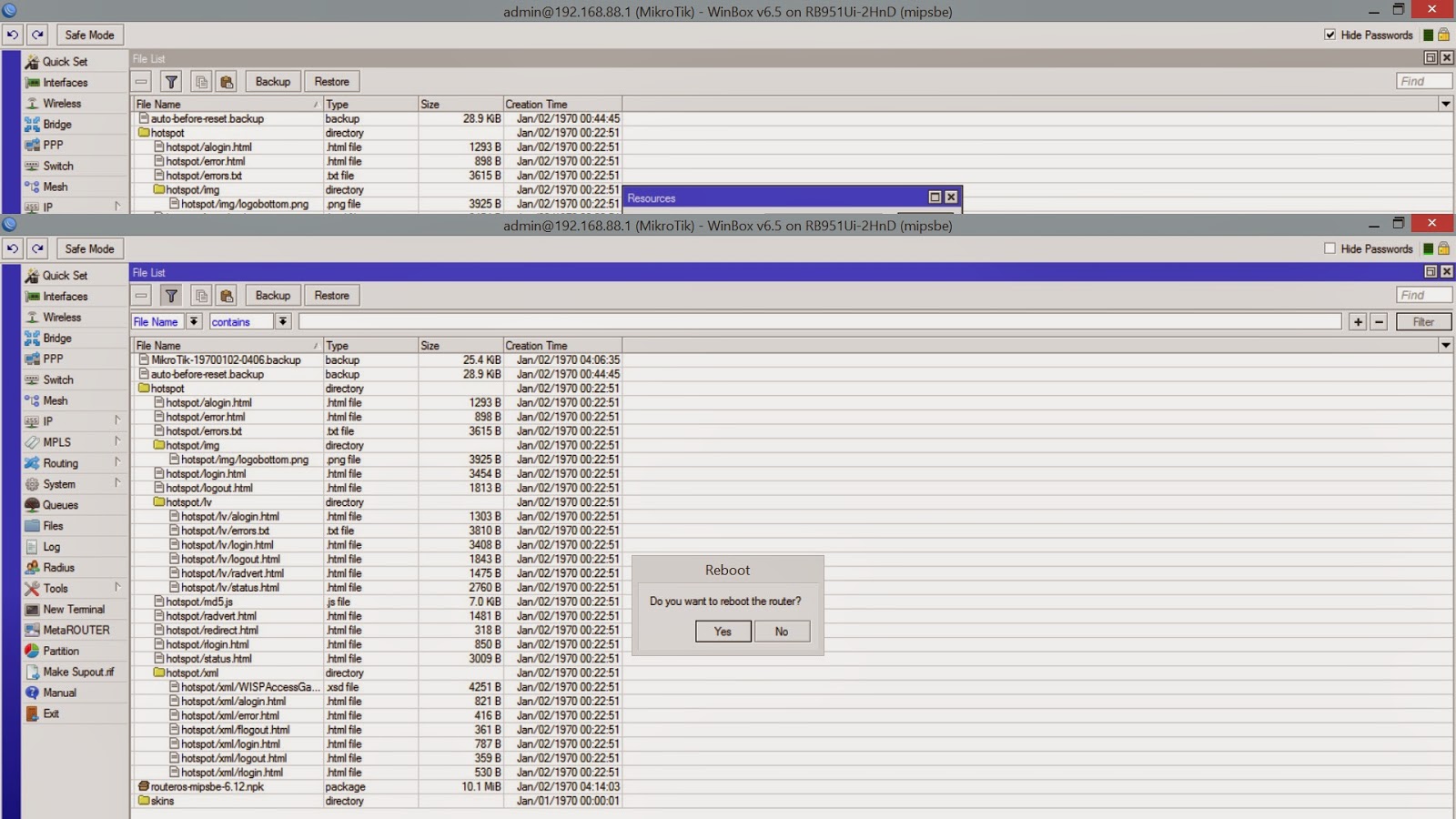Click the undo arrow in the top toolbar
The width and height of the screenshot is (1456, 819).
click(12, 248)
